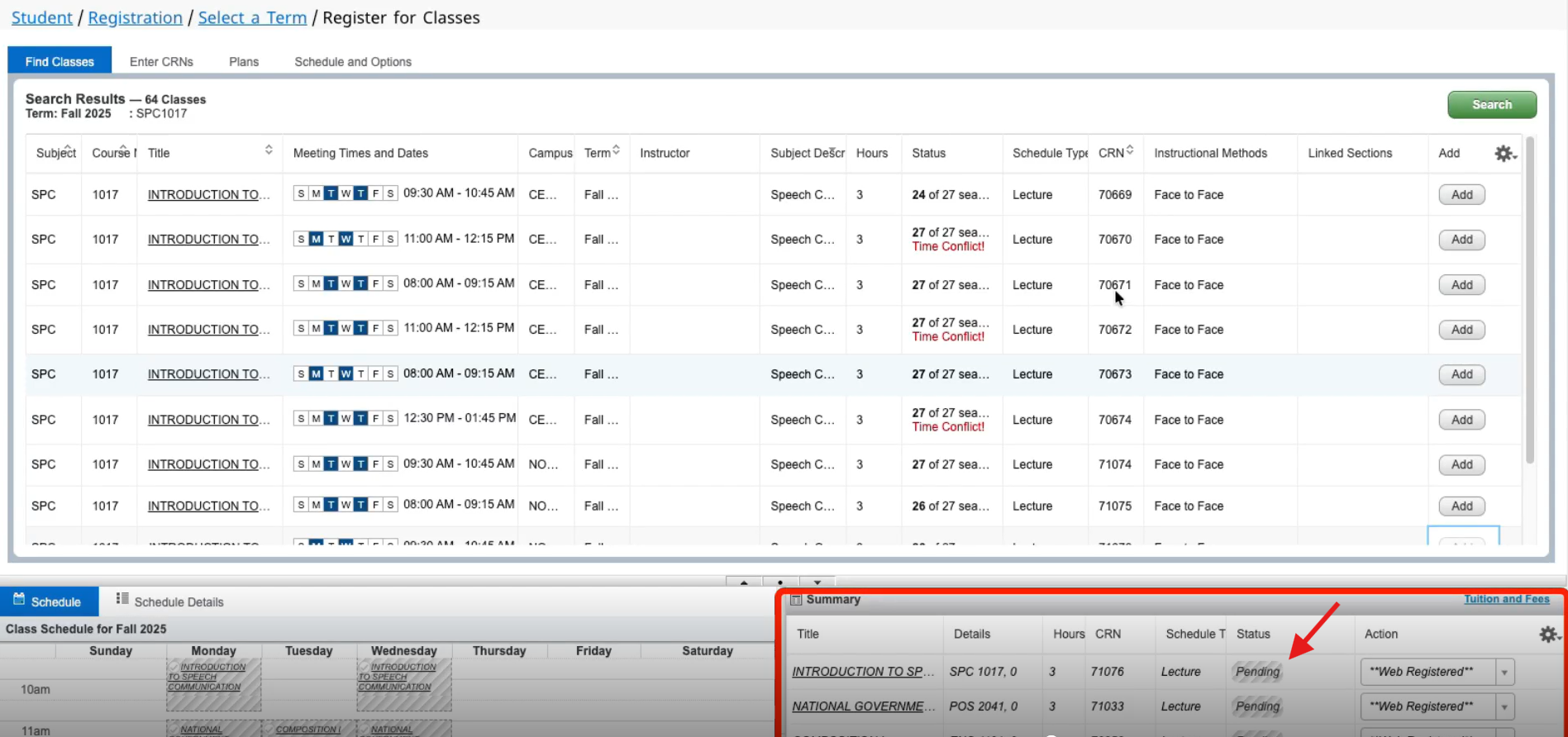Open action dropdown for Introduction to Speech
Viewport: 1568px width, 737px height.
point(1504,672)
